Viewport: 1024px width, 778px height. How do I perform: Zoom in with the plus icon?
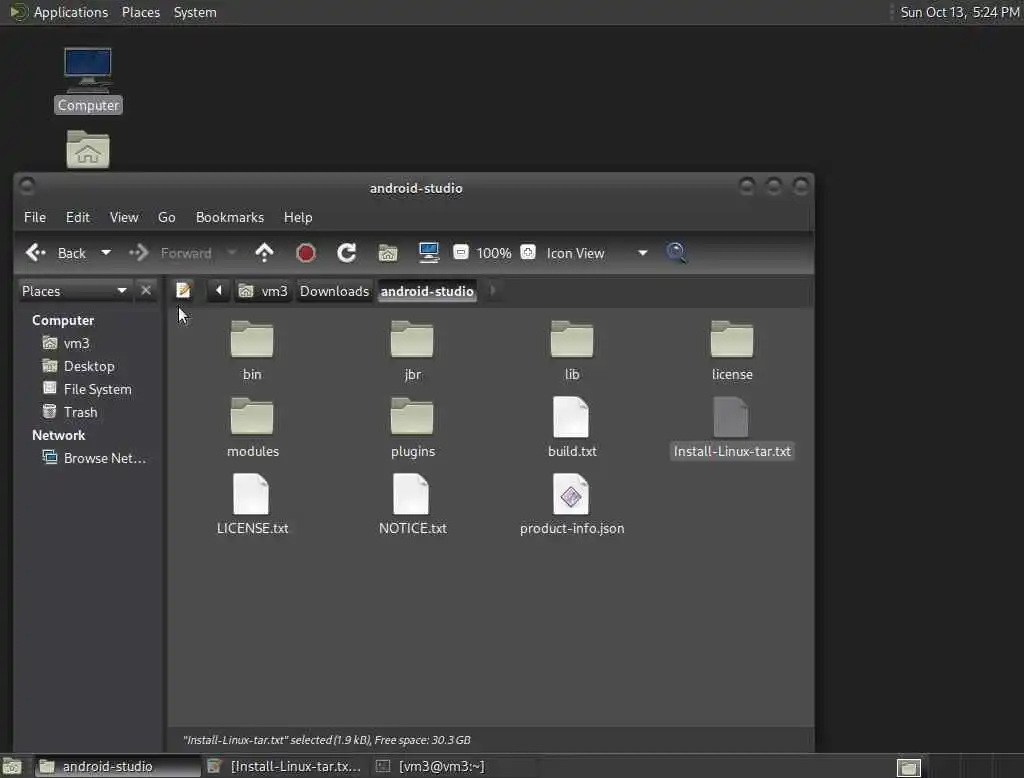point(528,252)
